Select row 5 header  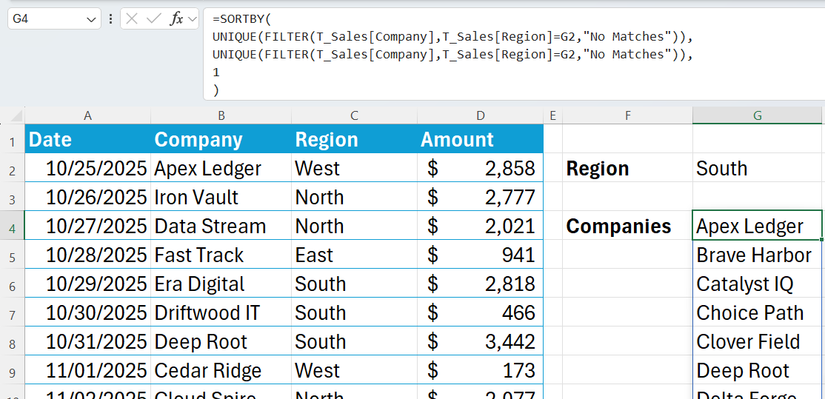click(12, 255)
